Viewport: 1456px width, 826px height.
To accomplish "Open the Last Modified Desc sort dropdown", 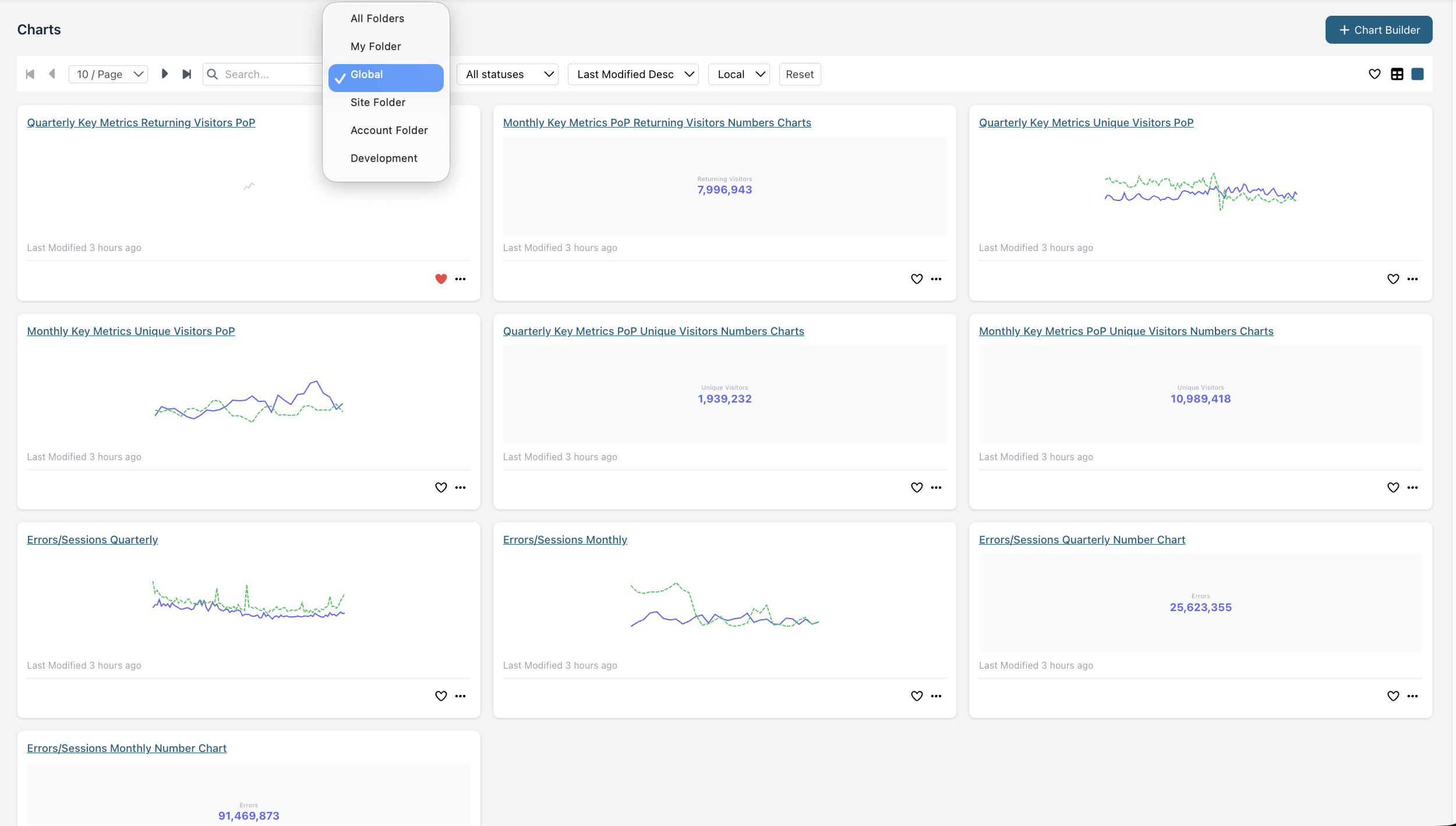I will [633, 74].
